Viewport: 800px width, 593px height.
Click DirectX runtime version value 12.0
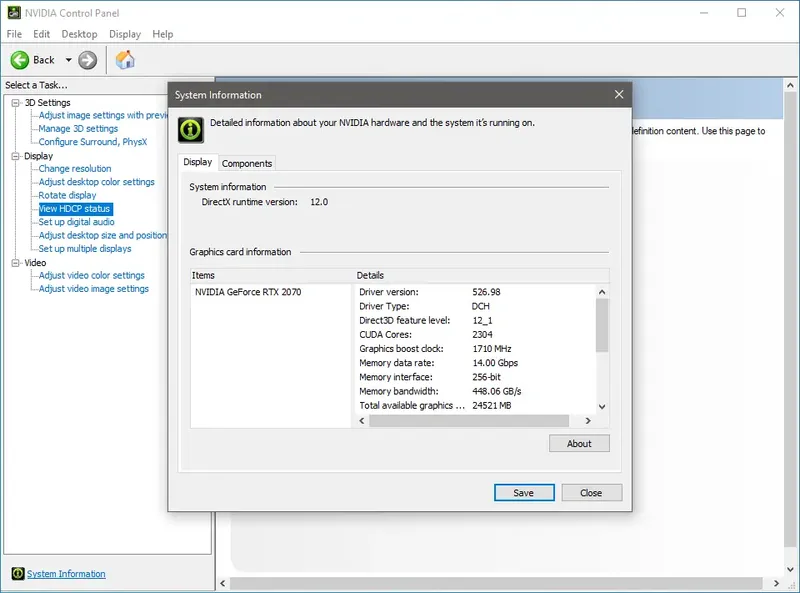point(319,202)
